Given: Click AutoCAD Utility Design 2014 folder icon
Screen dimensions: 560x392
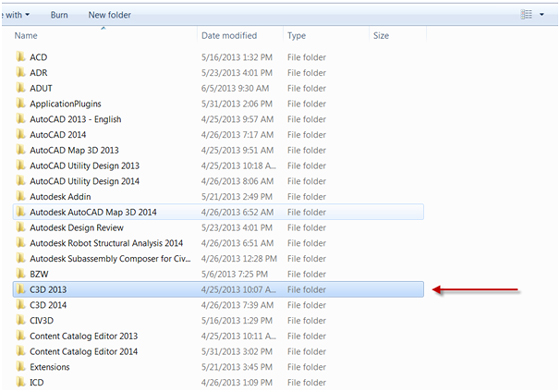Looking at the screenshot, I should tap(21, 181).
